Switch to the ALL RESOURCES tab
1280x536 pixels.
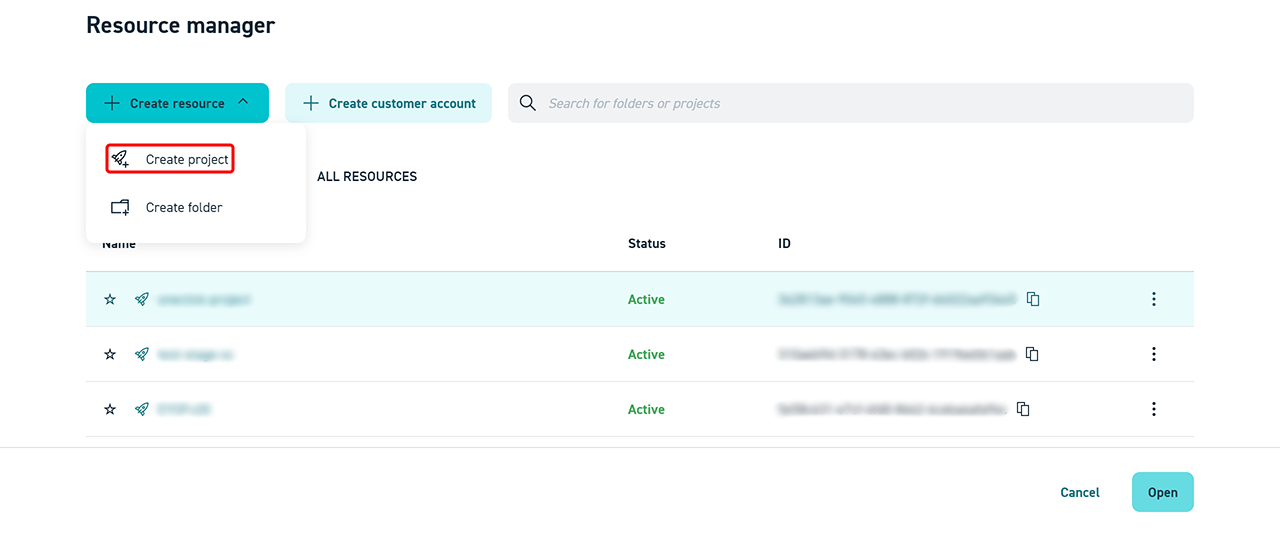(367, 177)
